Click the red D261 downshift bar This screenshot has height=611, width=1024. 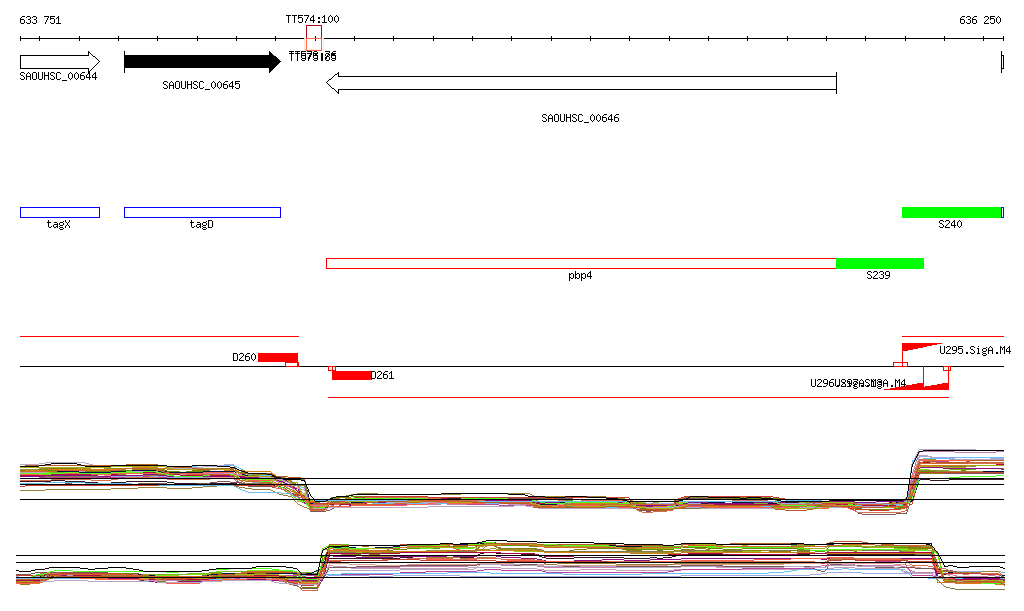pos(351,375)
